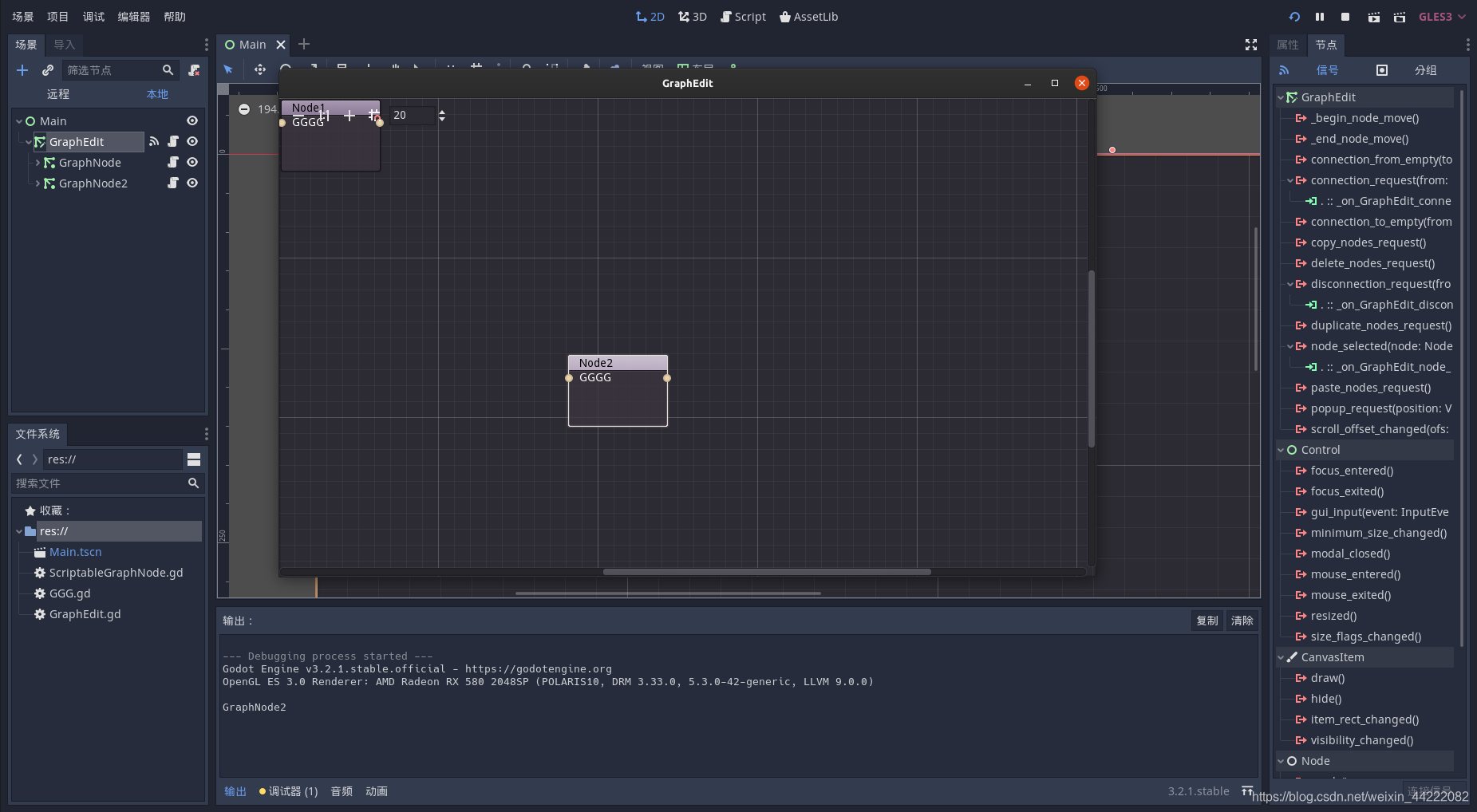This screenshot has height=812, width=1477.
Task: Switch to the AssetLib workspace tab
Action: tap(808, 16)
